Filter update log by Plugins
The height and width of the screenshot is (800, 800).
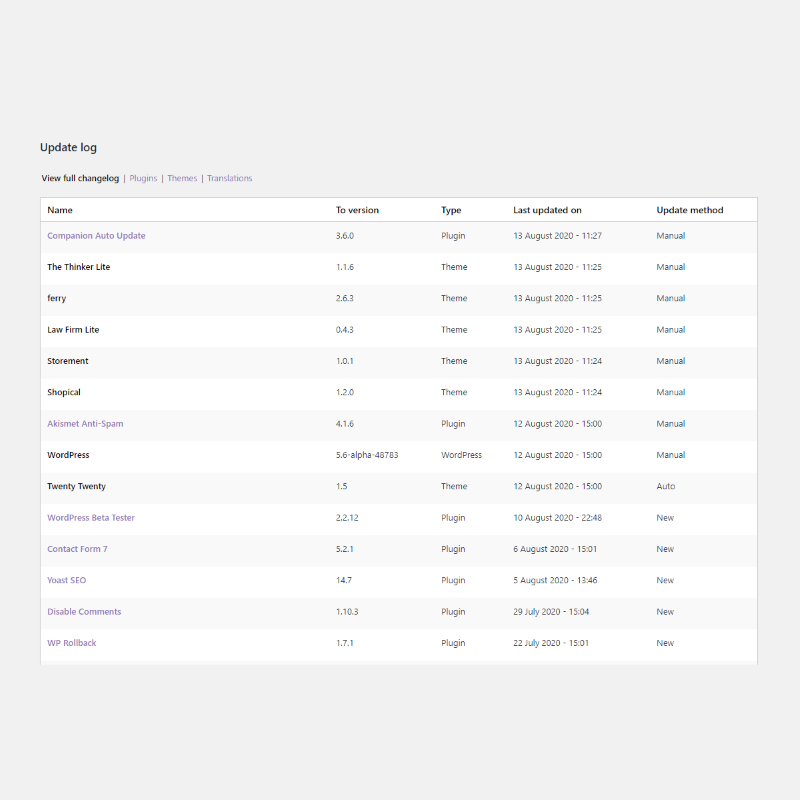coord(143,178)
